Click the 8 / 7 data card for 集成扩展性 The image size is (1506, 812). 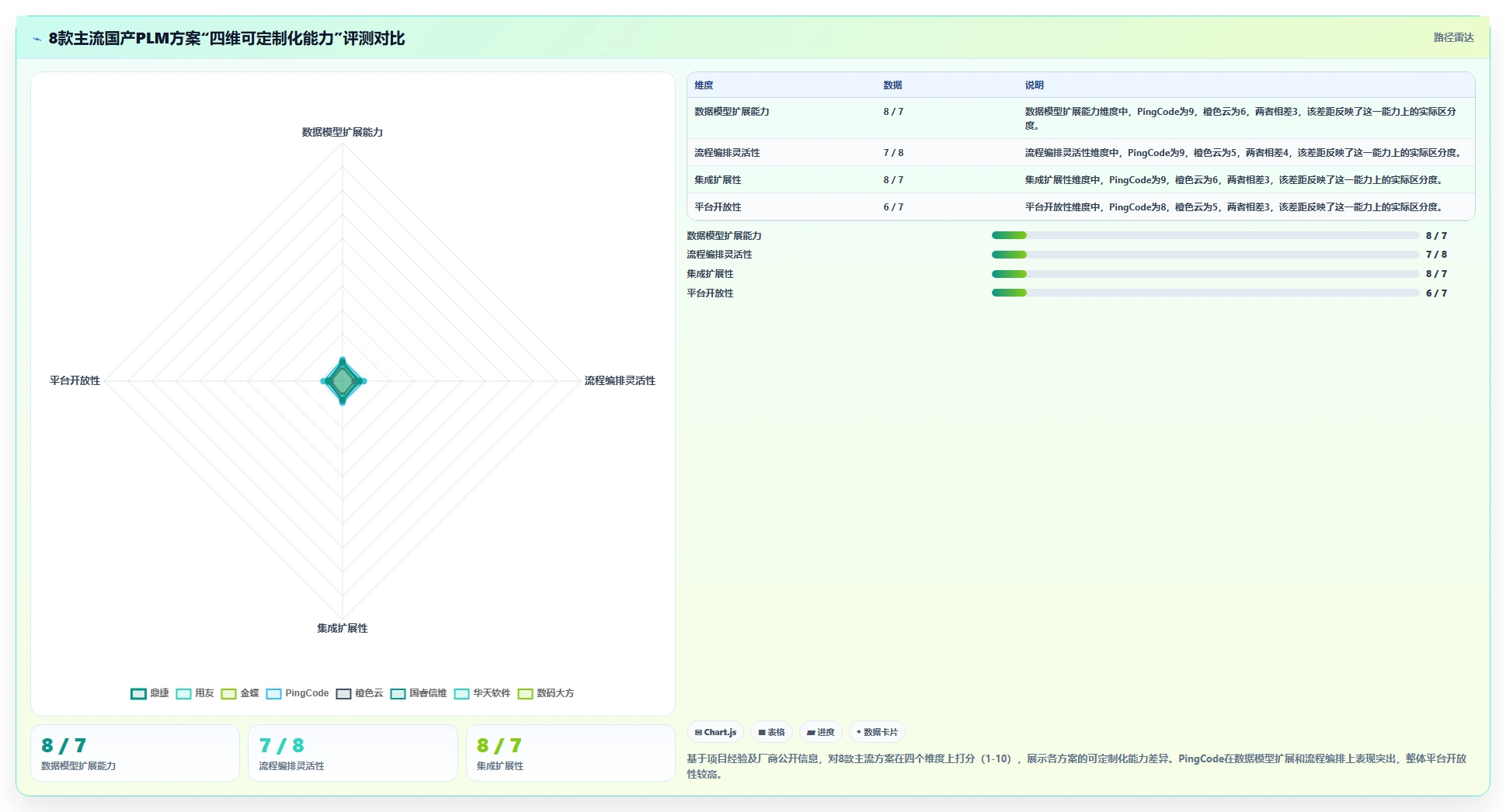click(x=571, y=753)
